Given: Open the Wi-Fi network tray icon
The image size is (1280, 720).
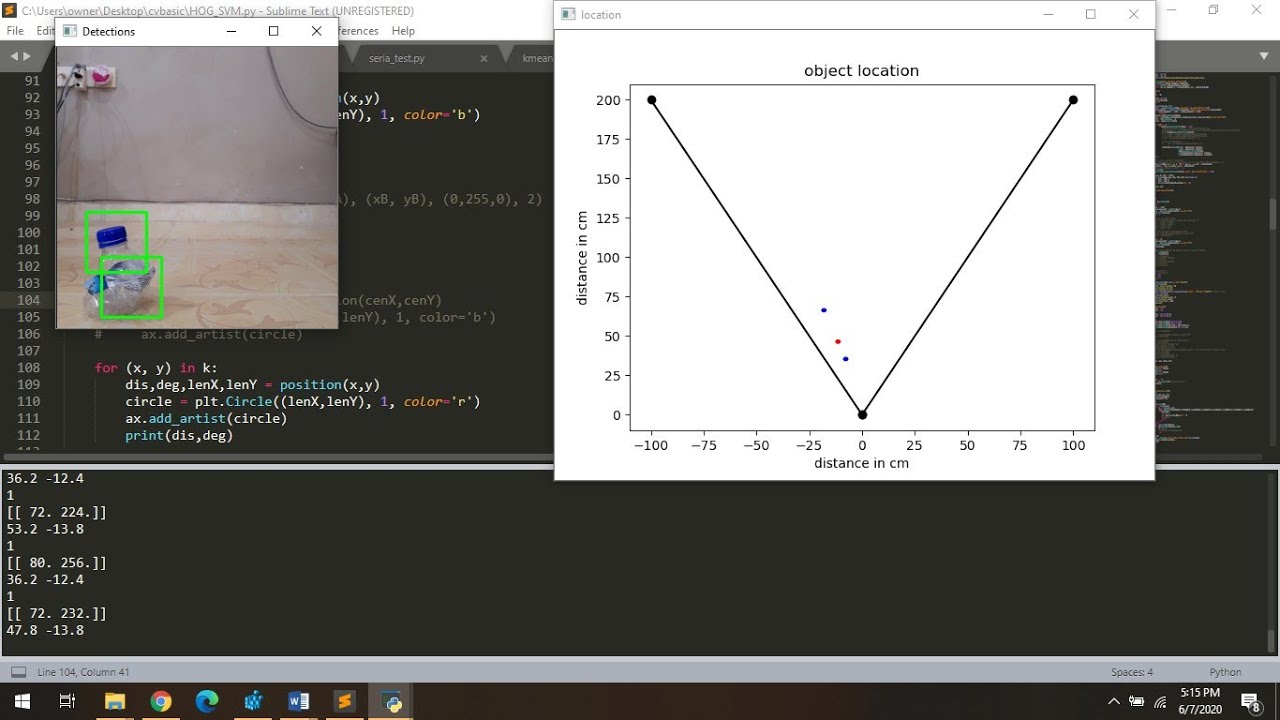Looking at the screenshot, I should pos(1161,701).
